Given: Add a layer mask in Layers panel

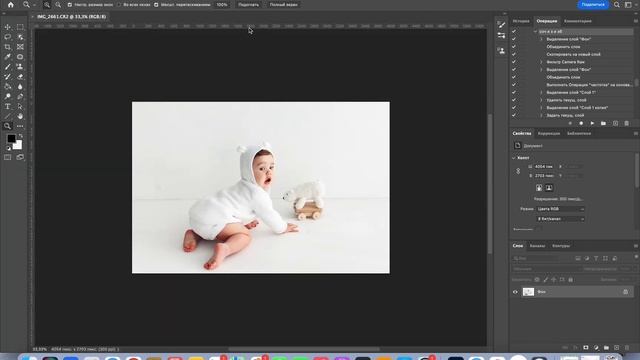Looking at the screenshot, I should click(x=586, y=347).
